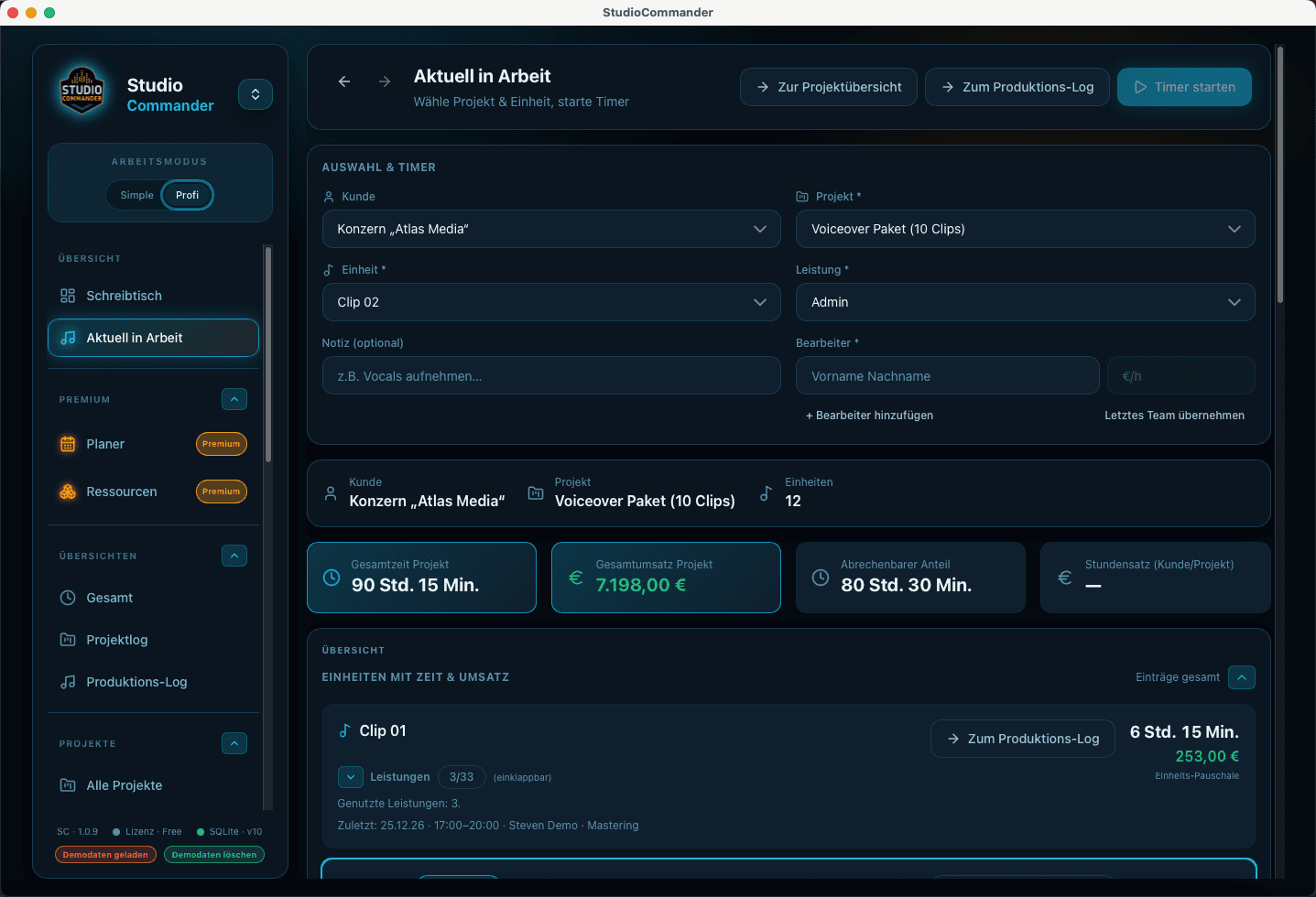Keep Profi mode selected in Arbeitsmodus

click(x=187, y=195)
